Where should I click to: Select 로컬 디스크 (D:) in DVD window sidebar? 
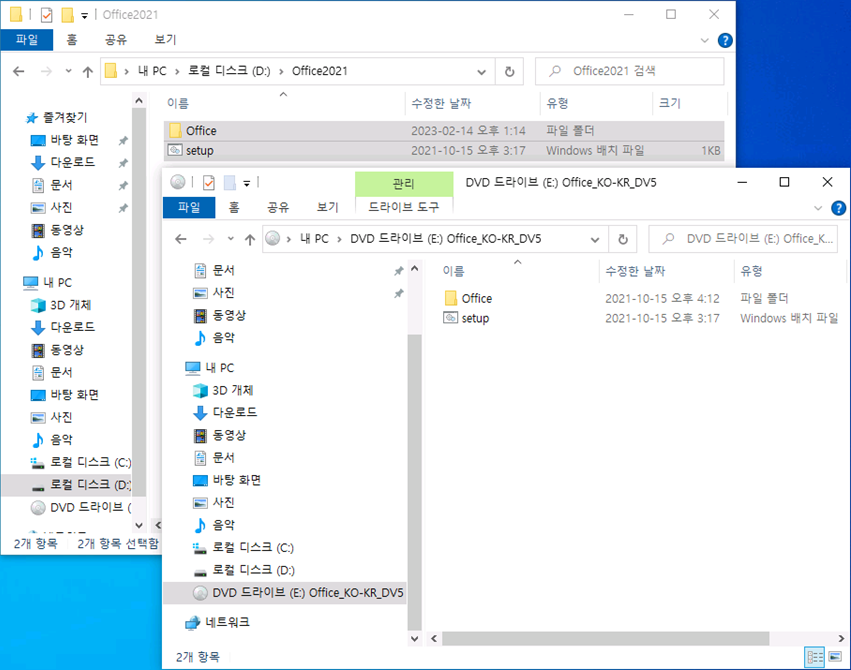(244, 570)
